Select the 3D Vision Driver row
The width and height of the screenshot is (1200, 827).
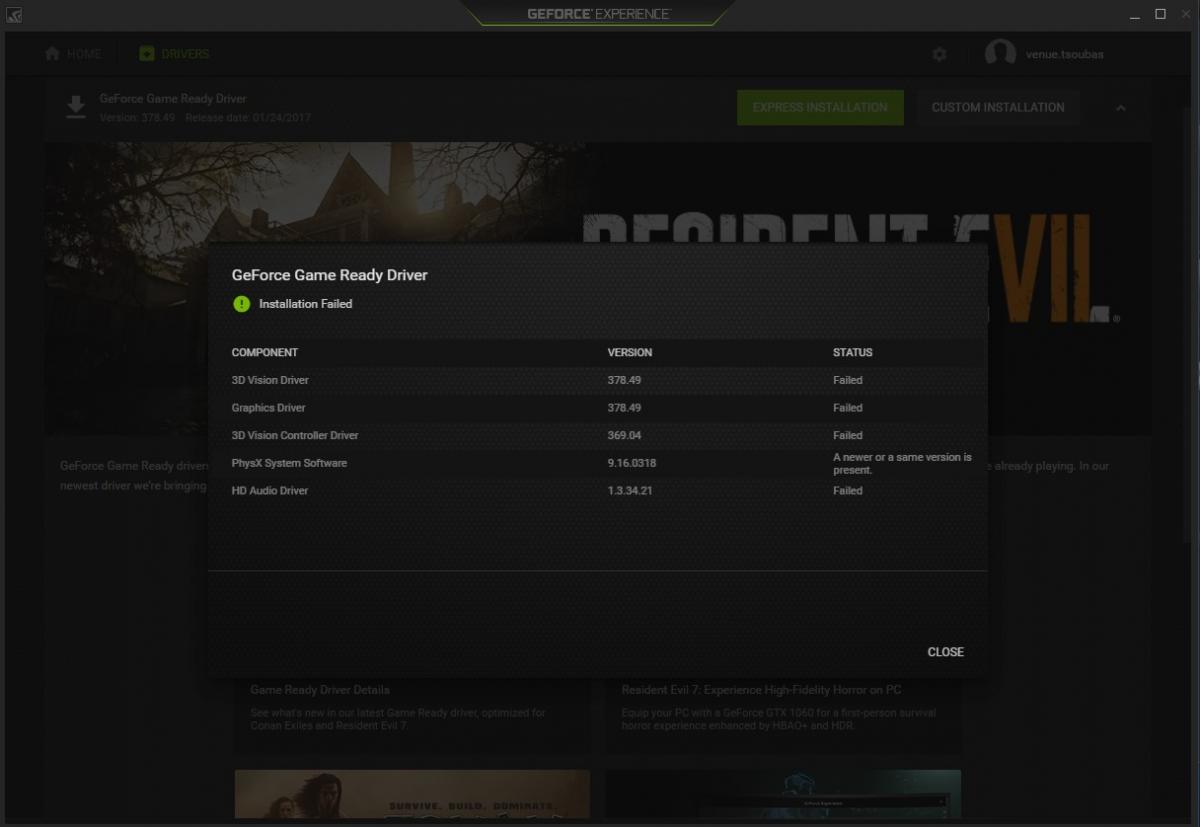[x=597, y=380]
